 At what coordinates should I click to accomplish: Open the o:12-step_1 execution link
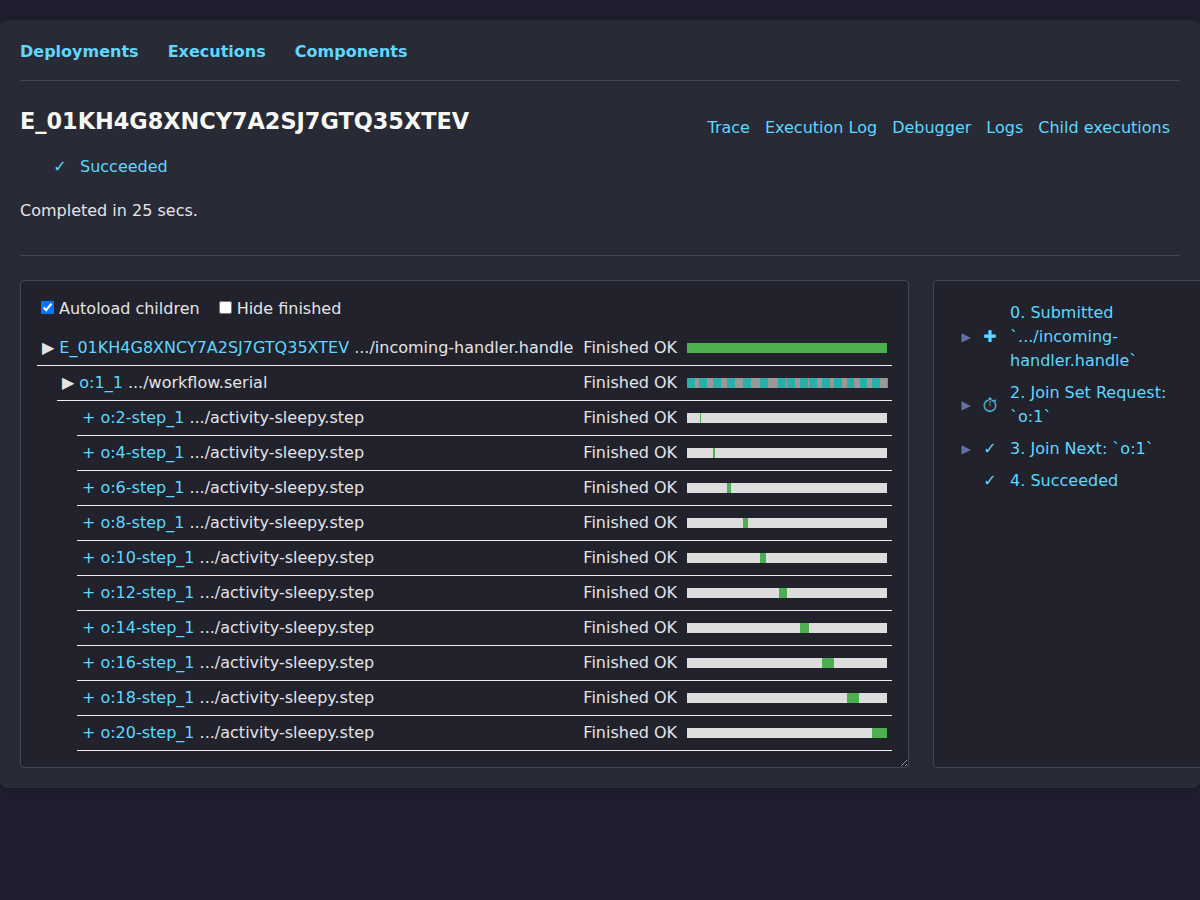pos(147,593)
